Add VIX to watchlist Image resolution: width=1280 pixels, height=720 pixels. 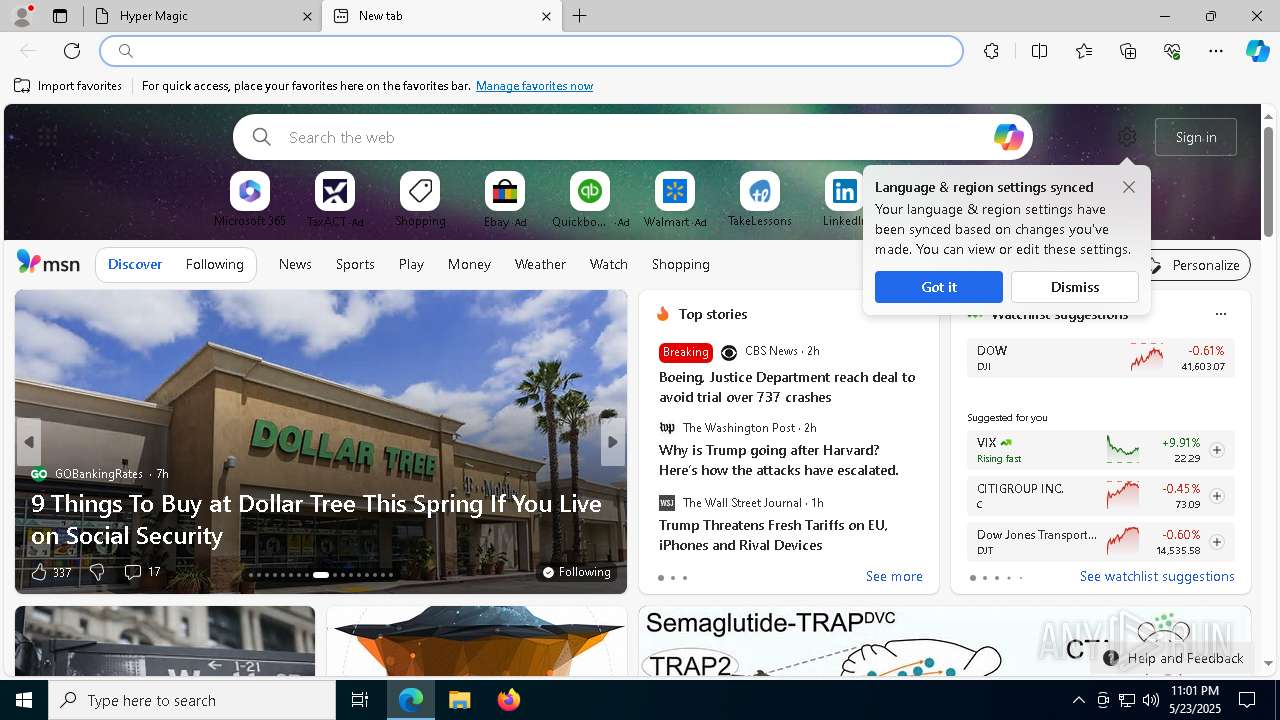pos(1217,450)
